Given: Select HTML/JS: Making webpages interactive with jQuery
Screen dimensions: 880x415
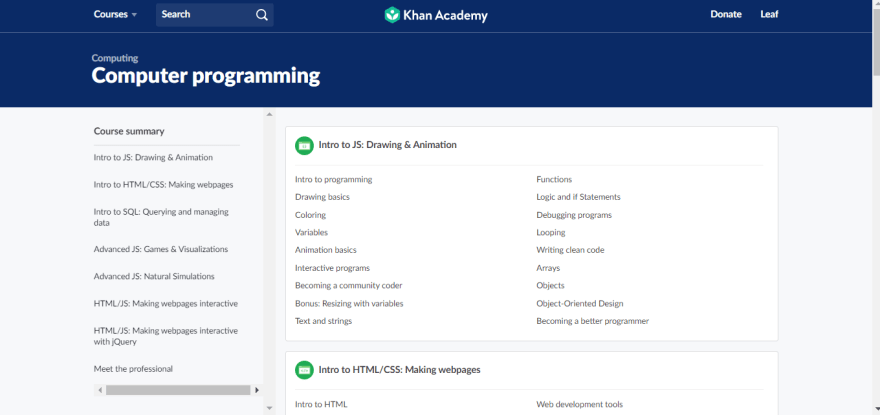Looking at the screenshot, I should [166, 336].
